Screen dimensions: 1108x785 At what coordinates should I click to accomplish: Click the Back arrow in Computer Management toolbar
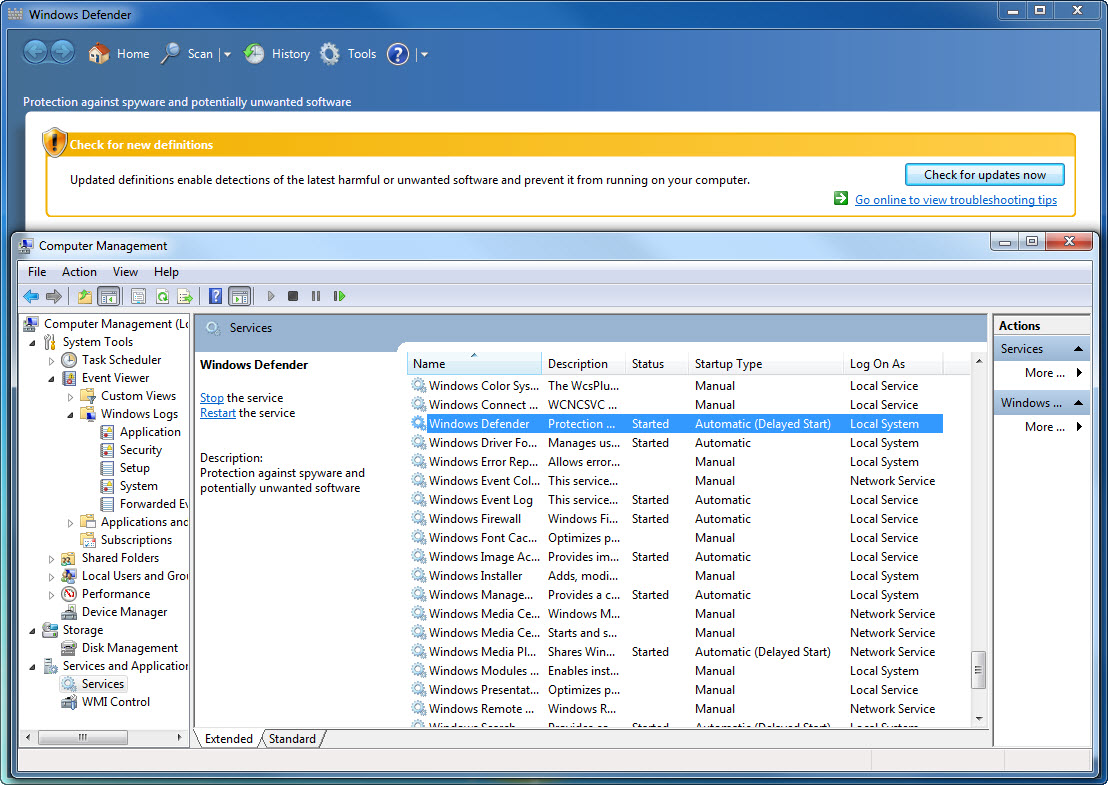tap(31, 296)
